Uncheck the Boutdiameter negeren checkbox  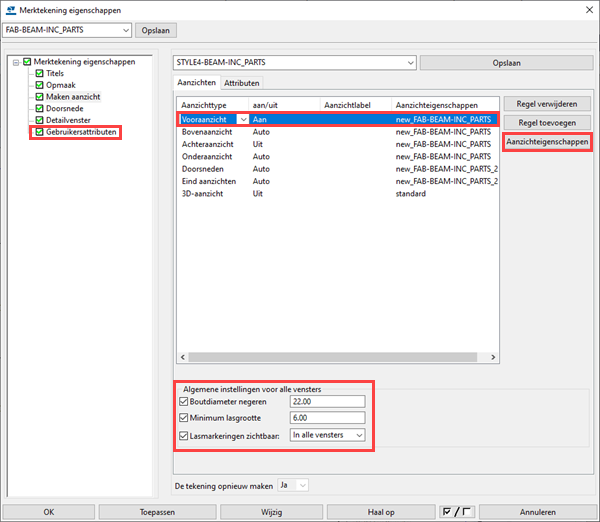[x=184, y=401]
